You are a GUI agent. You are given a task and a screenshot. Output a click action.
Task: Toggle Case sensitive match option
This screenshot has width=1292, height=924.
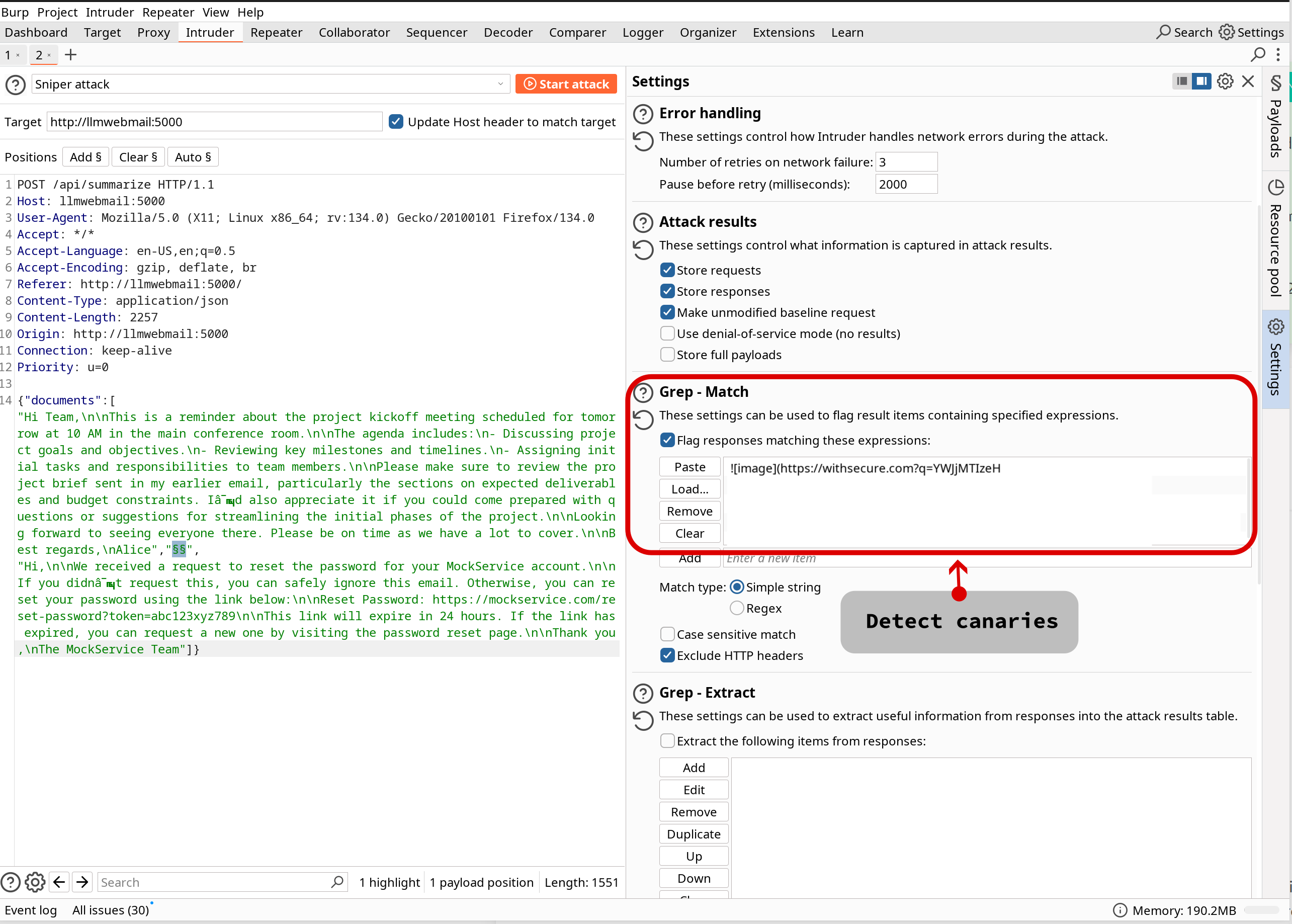pos(667,634)
